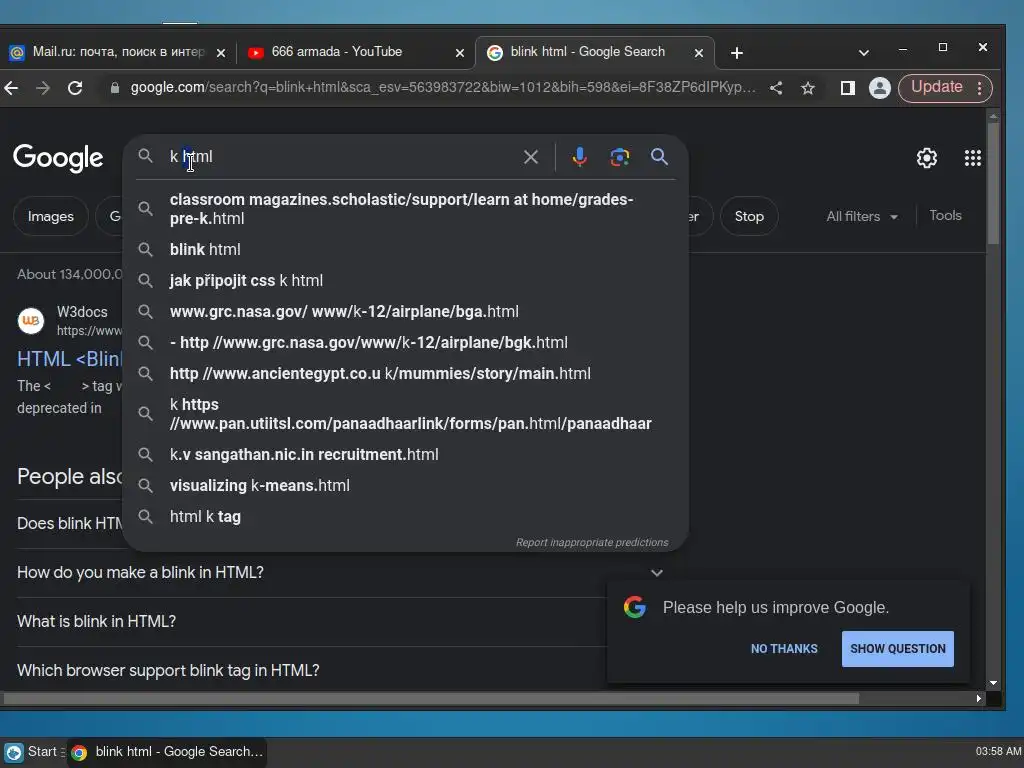This screenshot has width=1024, height=768.
Task: Reload the current page
Action: [x=75, y=88]
